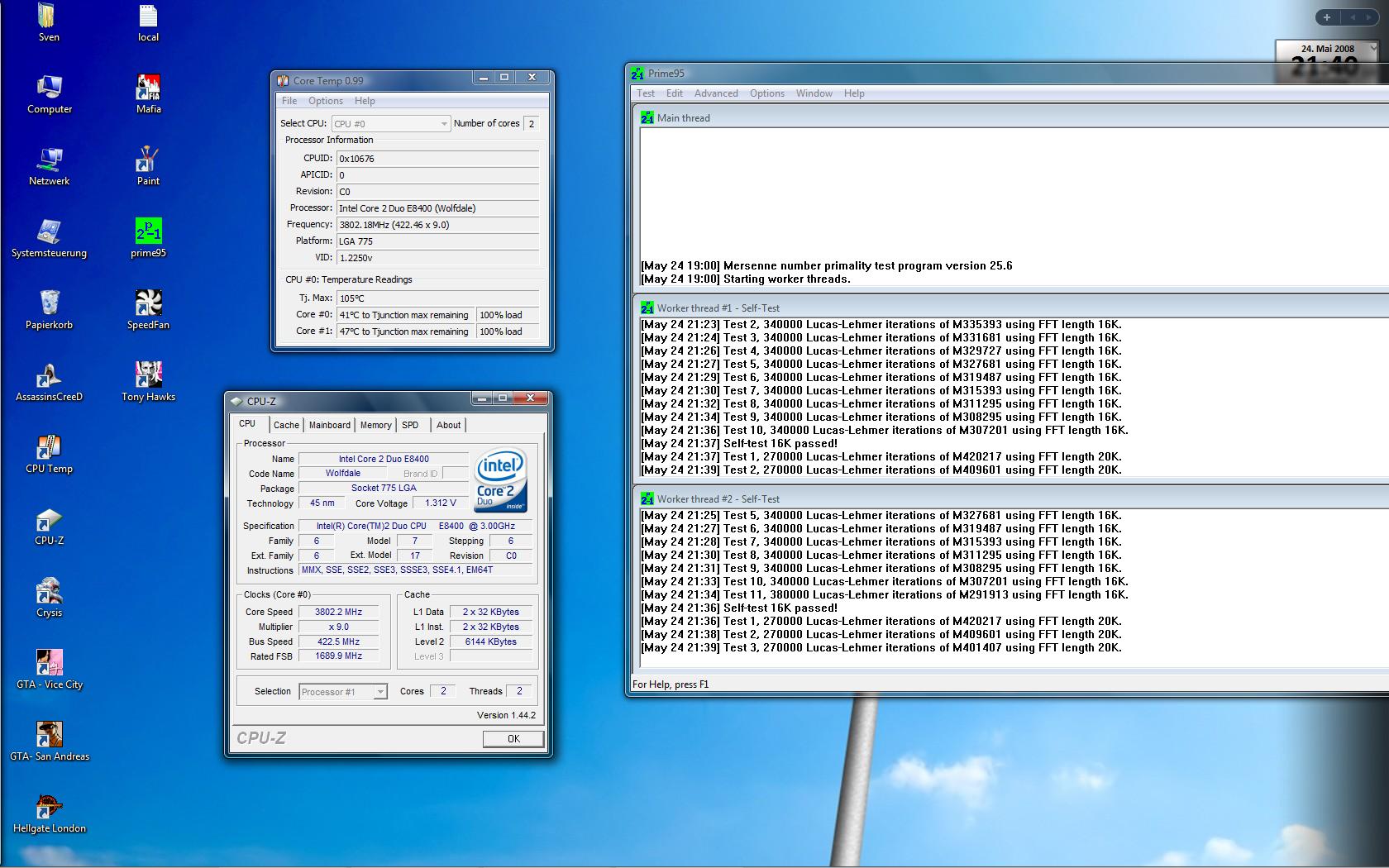Image resolution: width=1389 pixels, height=868 pixels.
Task: Launch the CPU-Z desktop shortcut
Action: point(50,526)
